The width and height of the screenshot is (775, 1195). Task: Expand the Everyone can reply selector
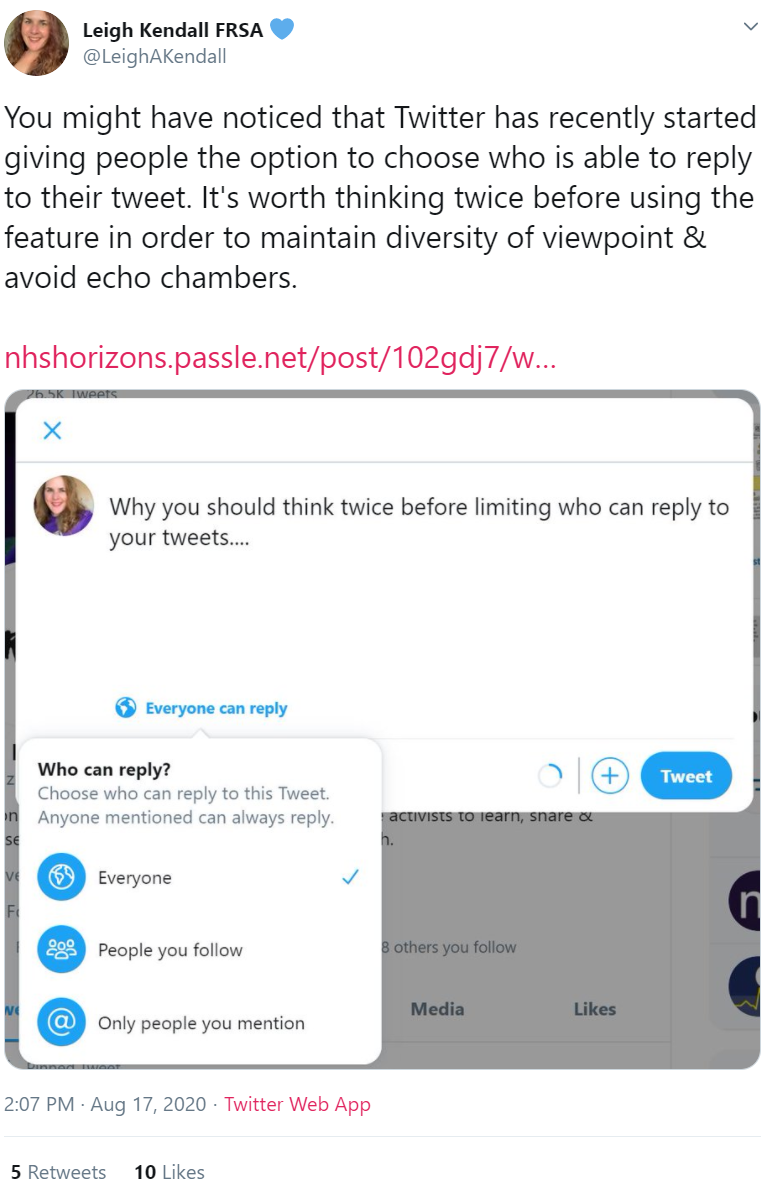coord(201,708)
